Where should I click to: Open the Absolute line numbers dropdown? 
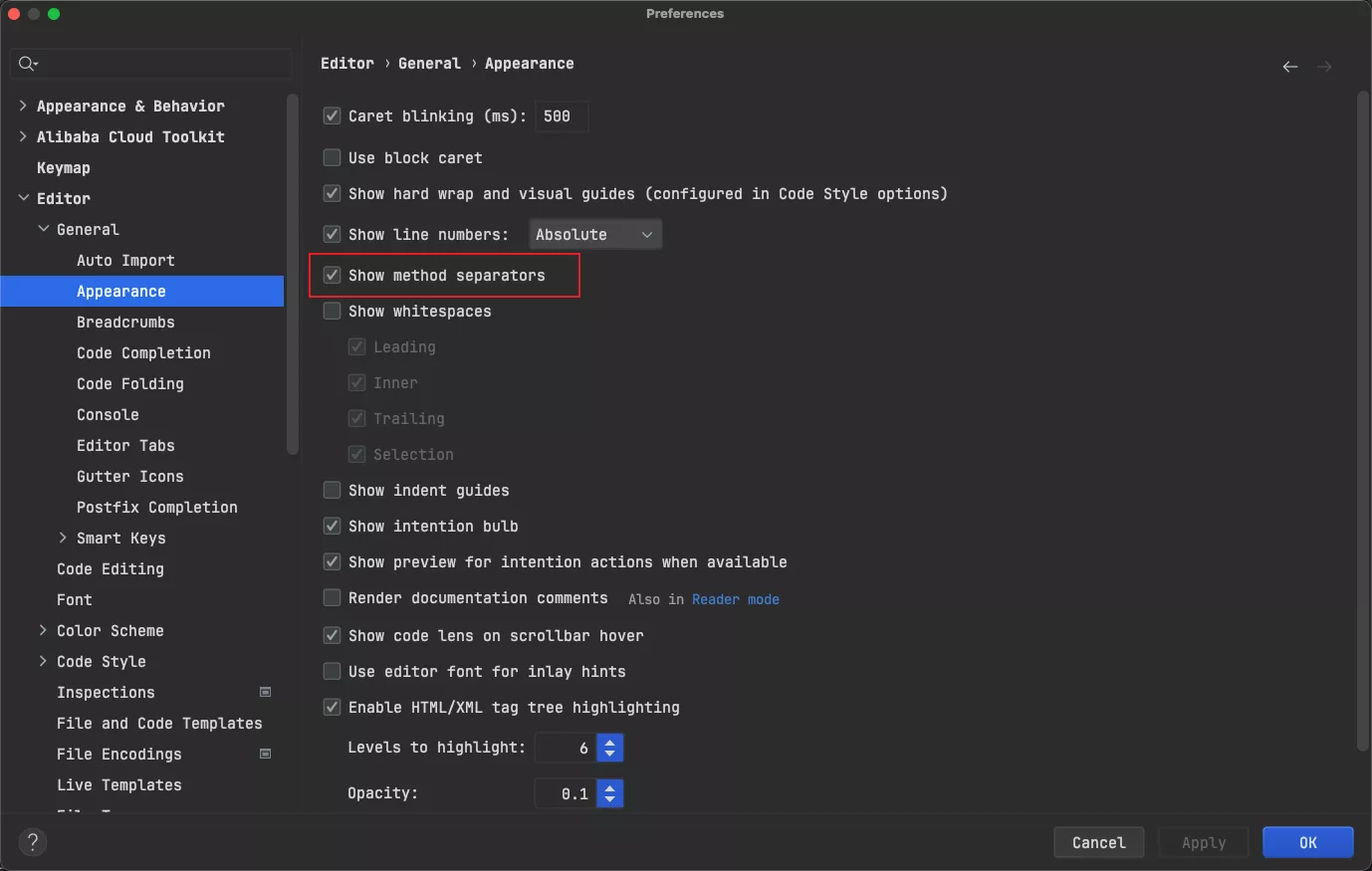click(594, 235)
